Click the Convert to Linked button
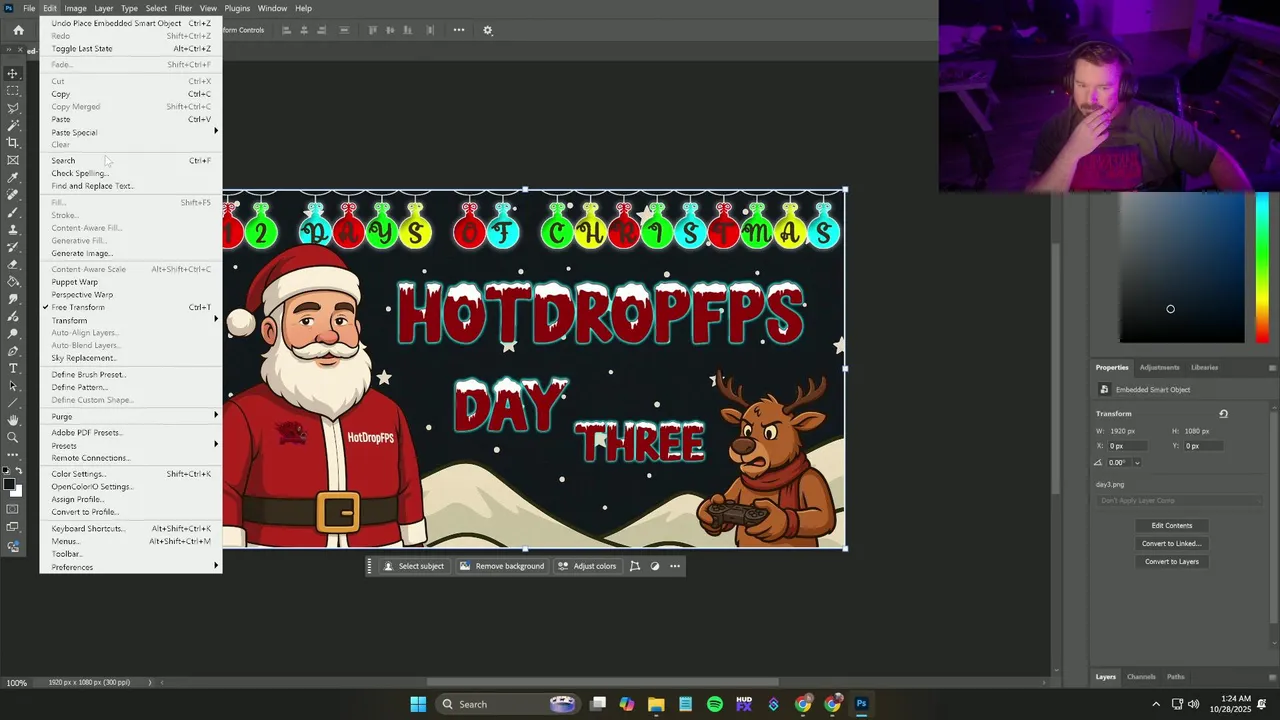The image size is (1280, 720). pos(1172,543)
